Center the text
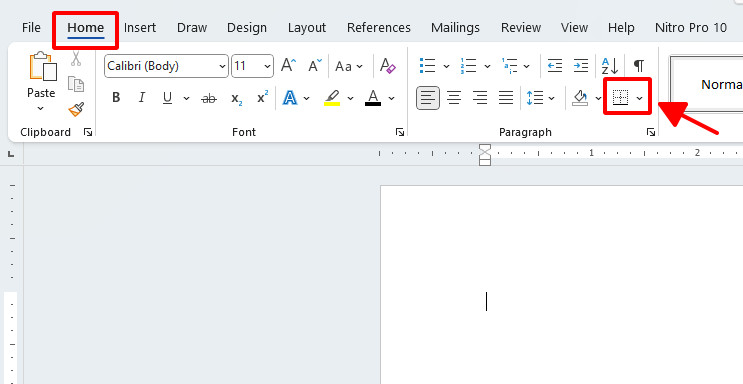This screenshot has height=384, width=743. click(454, 98)
